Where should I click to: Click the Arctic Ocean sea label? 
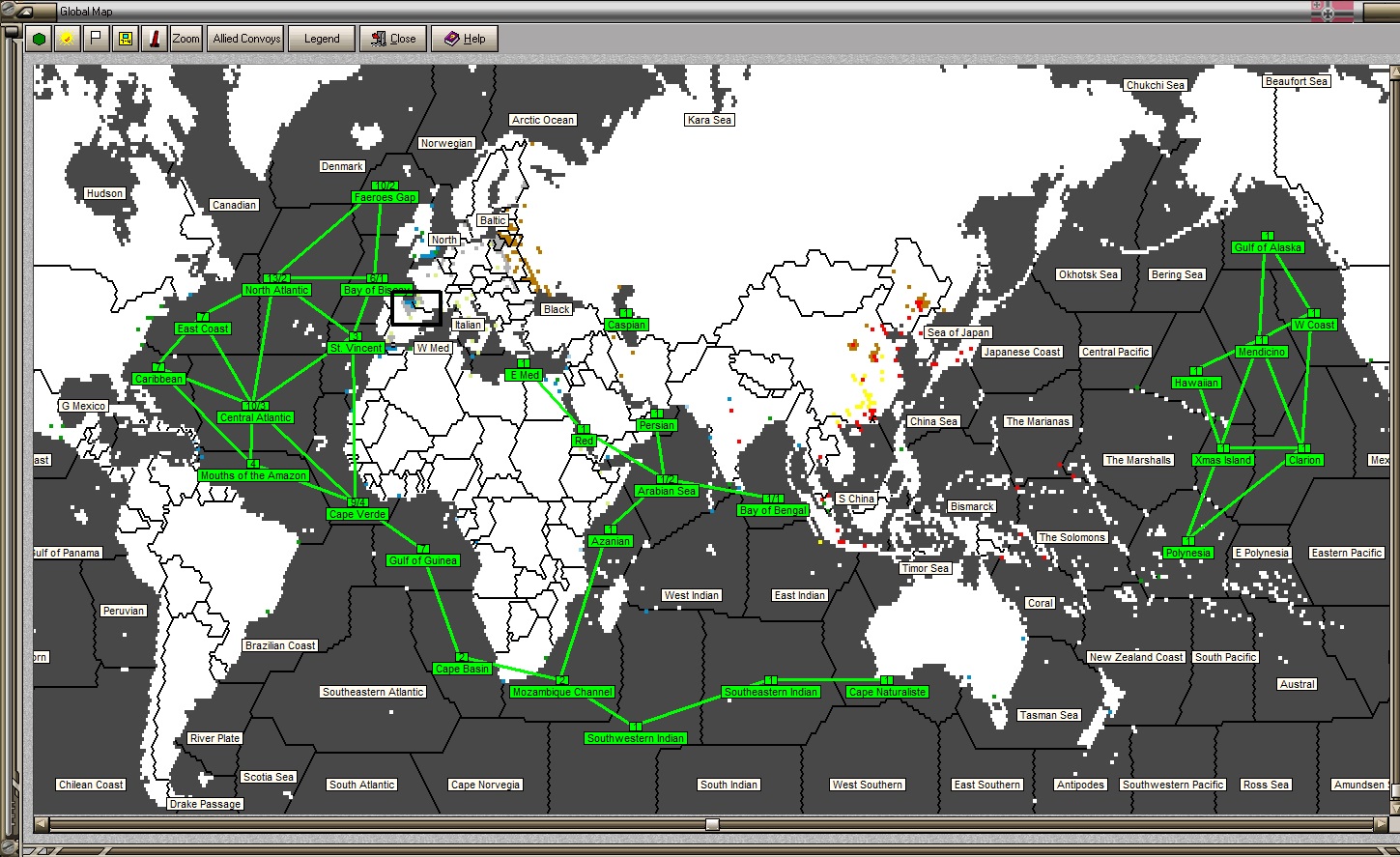543,120
